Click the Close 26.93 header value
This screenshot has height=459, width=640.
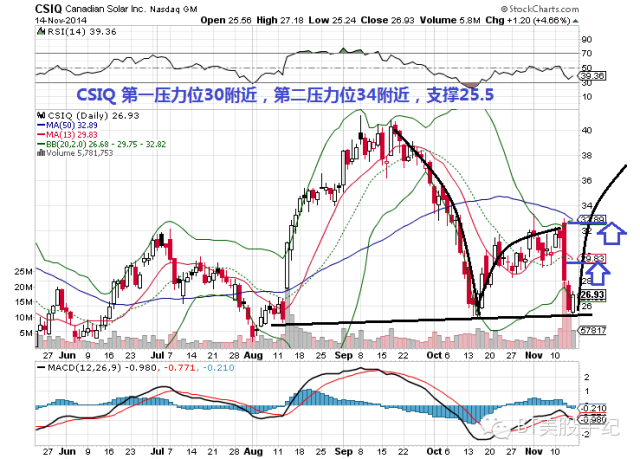(x=387, y=20)
